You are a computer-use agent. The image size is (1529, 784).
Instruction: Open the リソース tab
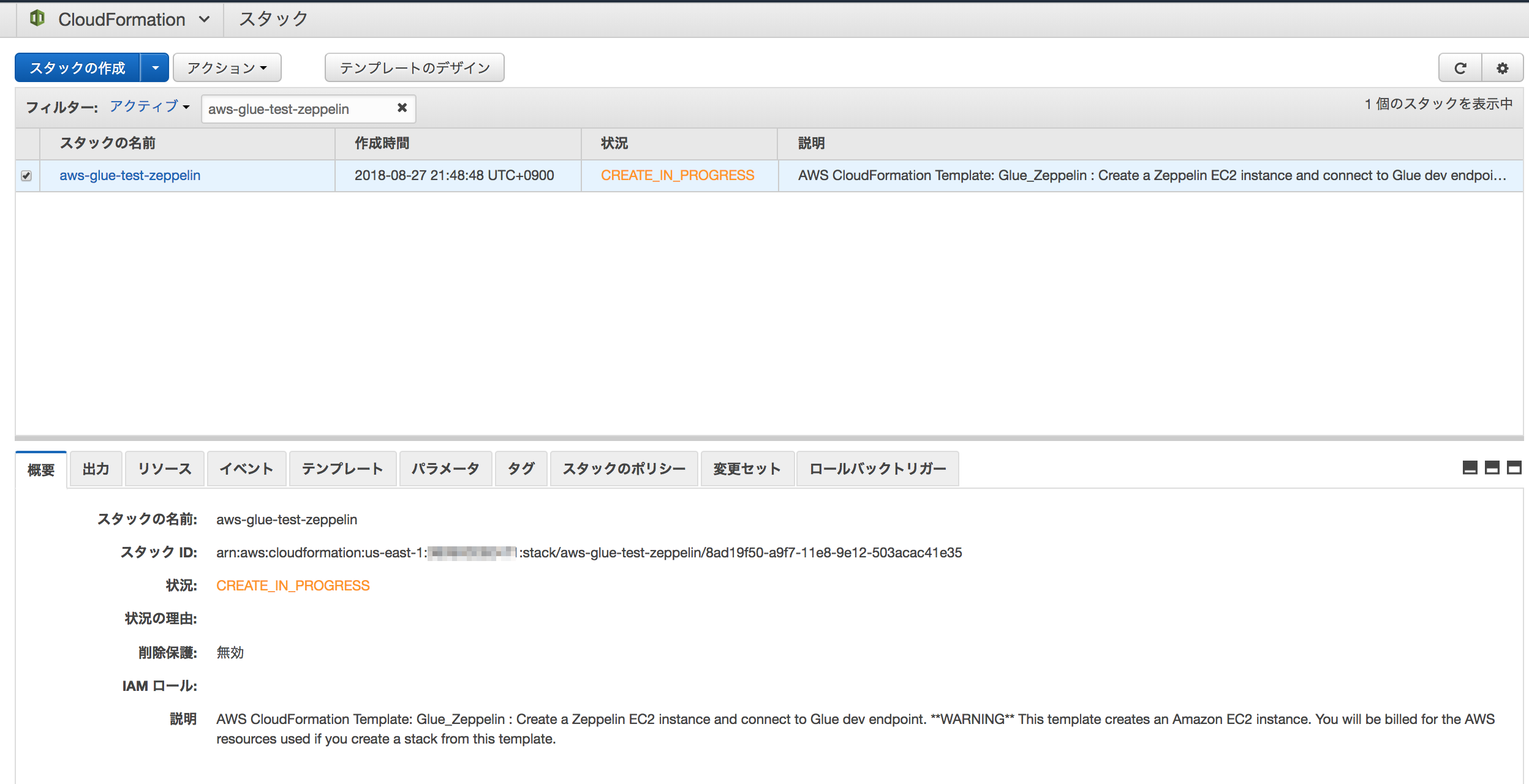[x=164, y=469]
